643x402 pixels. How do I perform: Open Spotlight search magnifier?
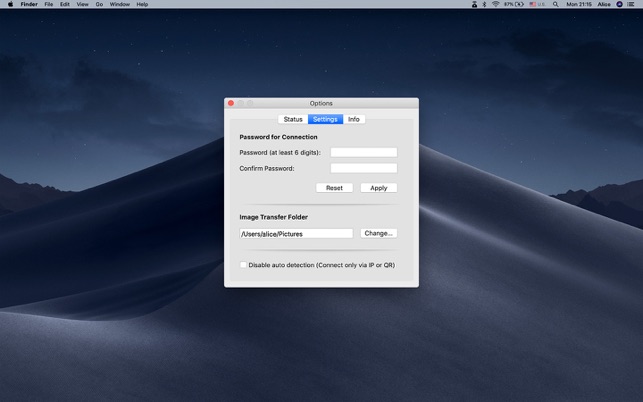coord(556,4)
